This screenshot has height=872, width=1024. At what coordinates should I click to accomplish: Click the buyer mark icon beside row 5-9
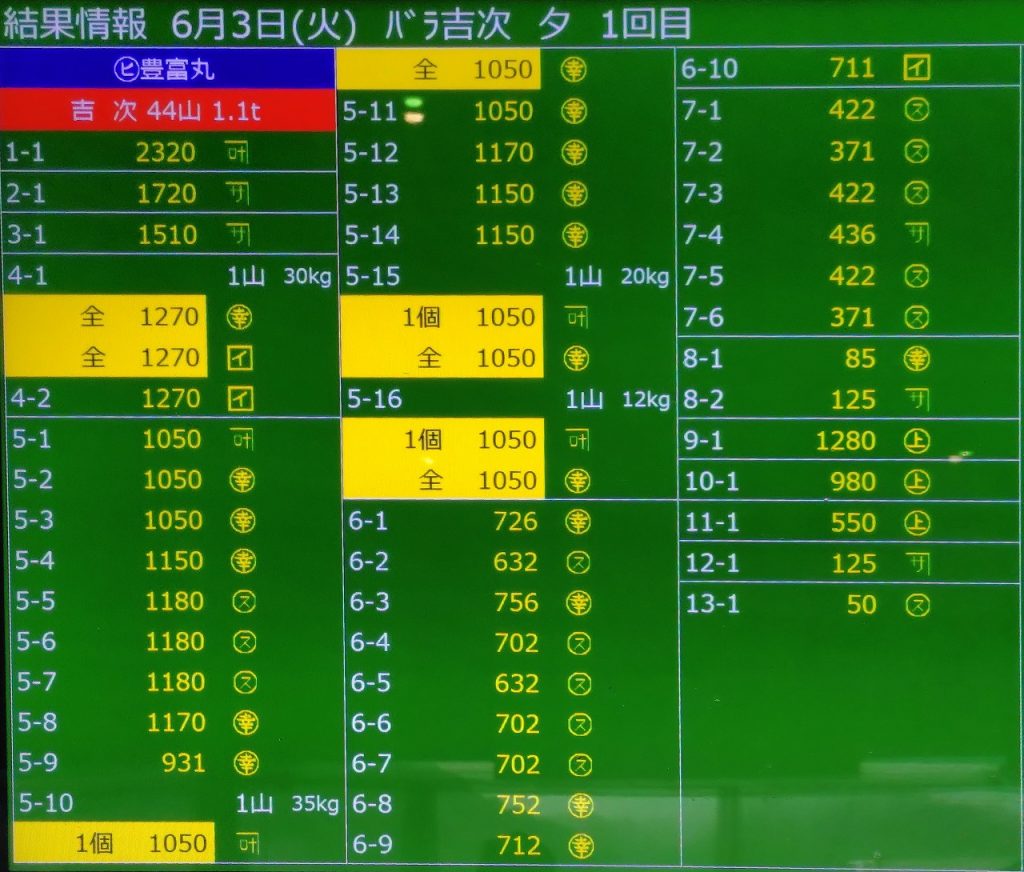click(244, 763)
